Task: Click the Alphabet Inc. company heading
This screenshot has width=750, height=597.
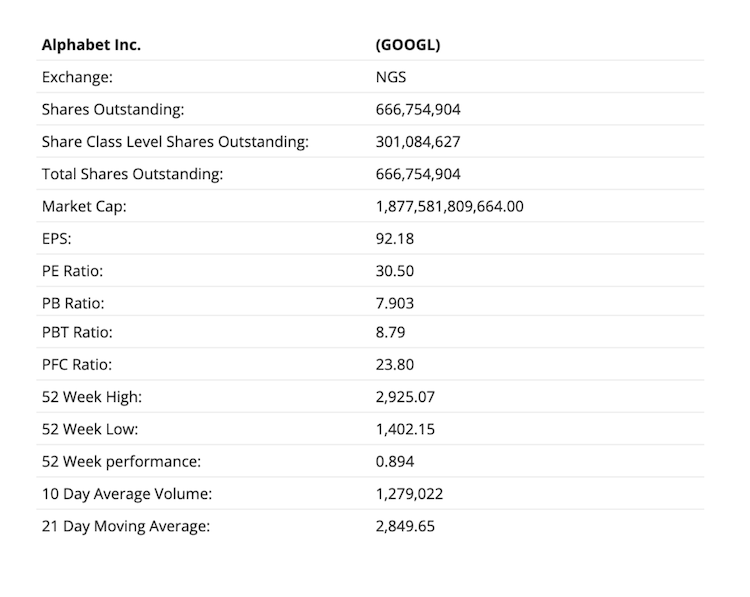Action: (x=91, y=45)
